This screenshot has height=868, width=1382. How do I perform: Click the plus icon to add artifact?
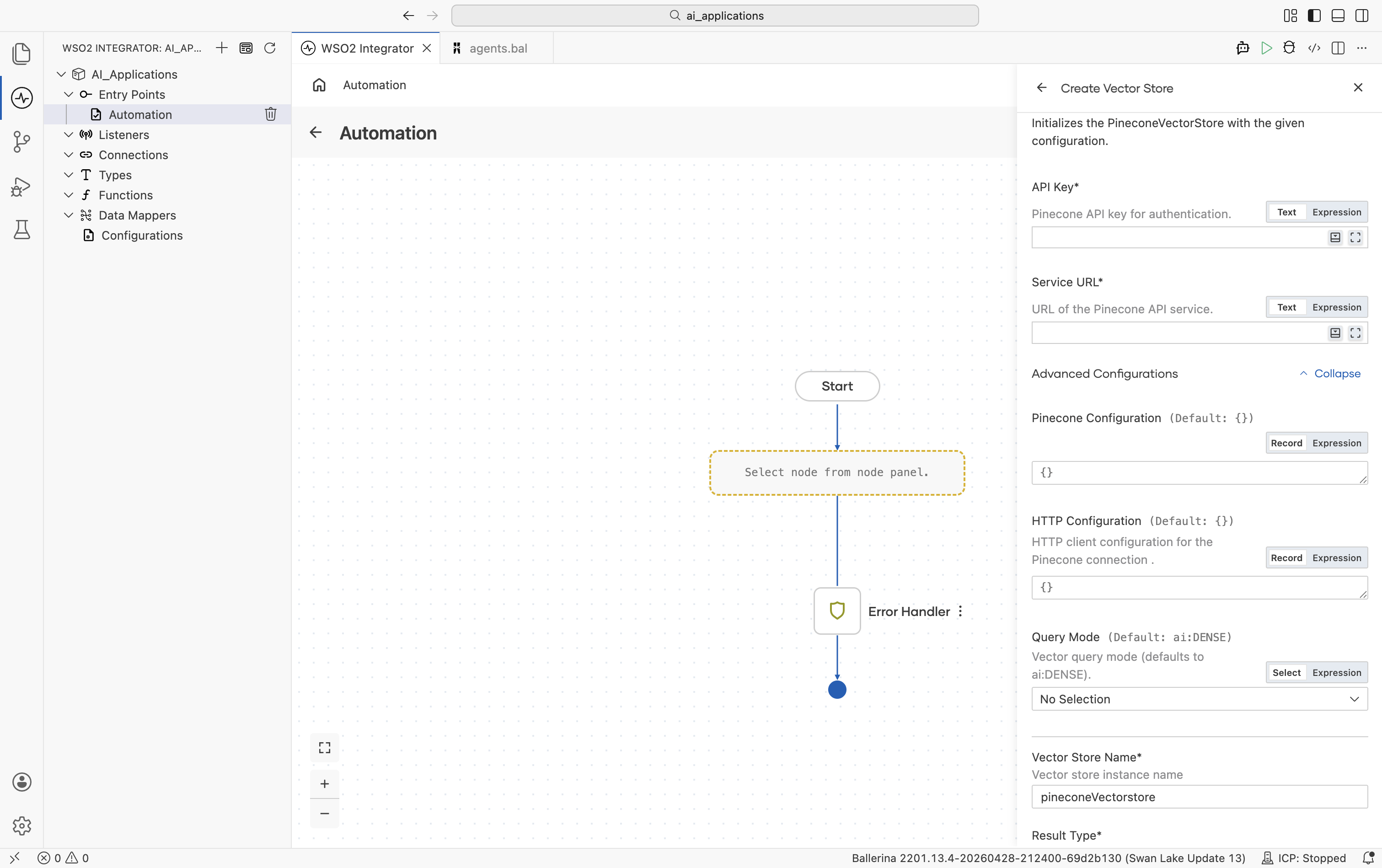pos(221,48)
